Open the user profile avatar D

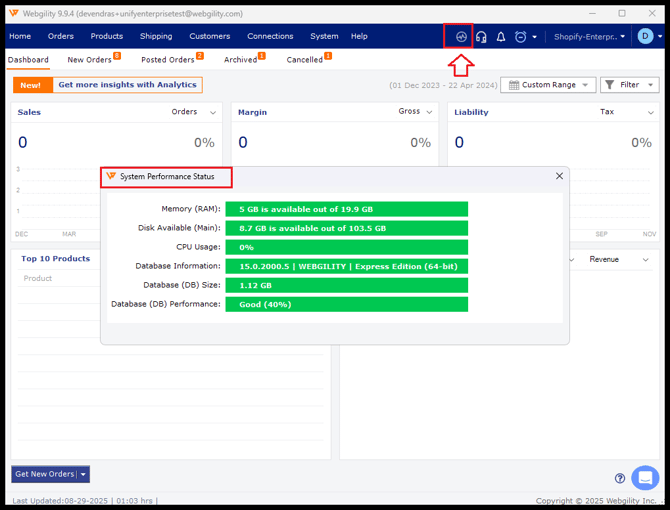pos(645,37)
